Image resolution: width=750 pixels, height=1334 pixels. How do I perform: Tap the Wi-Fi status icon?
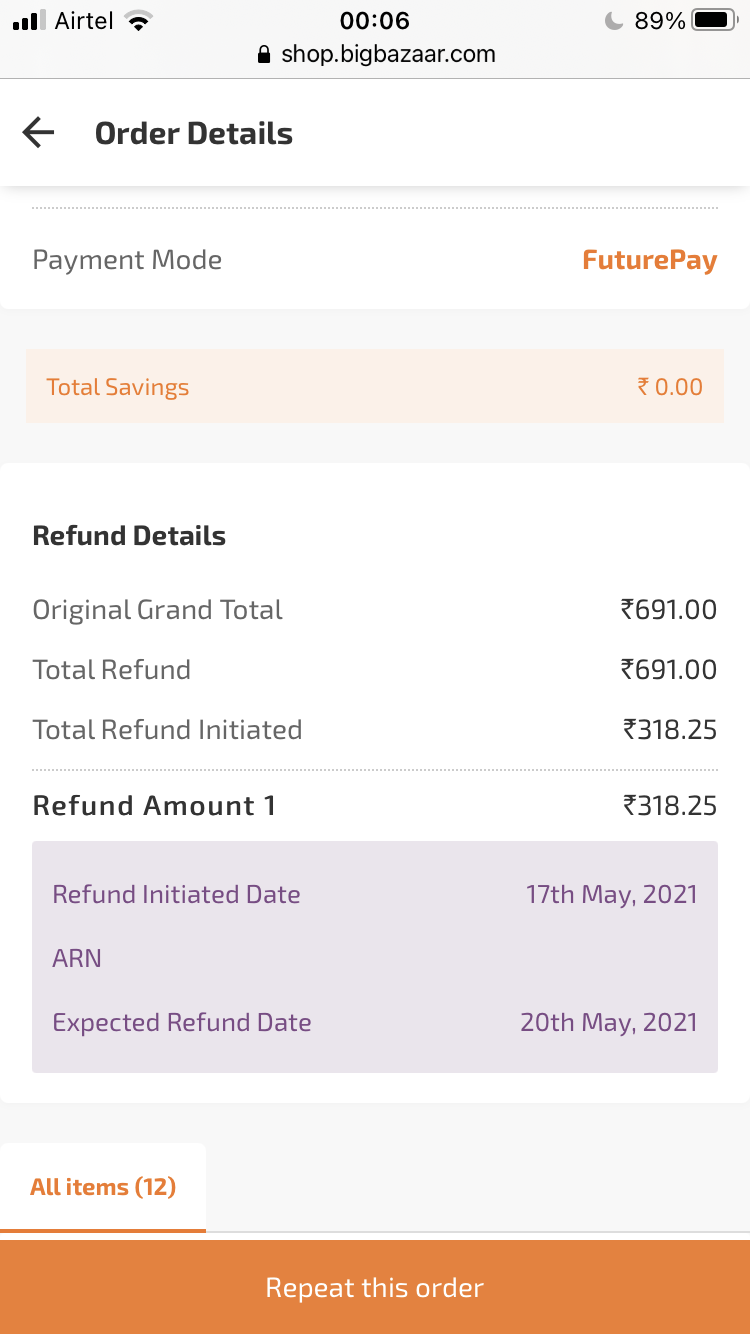pyautogui.click(x=138, y=21)
